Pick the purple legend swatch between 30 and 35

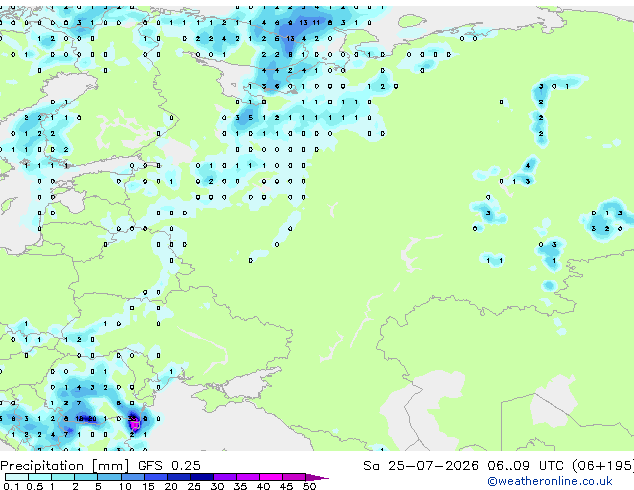pyautogui.click(x=225, y=477)
